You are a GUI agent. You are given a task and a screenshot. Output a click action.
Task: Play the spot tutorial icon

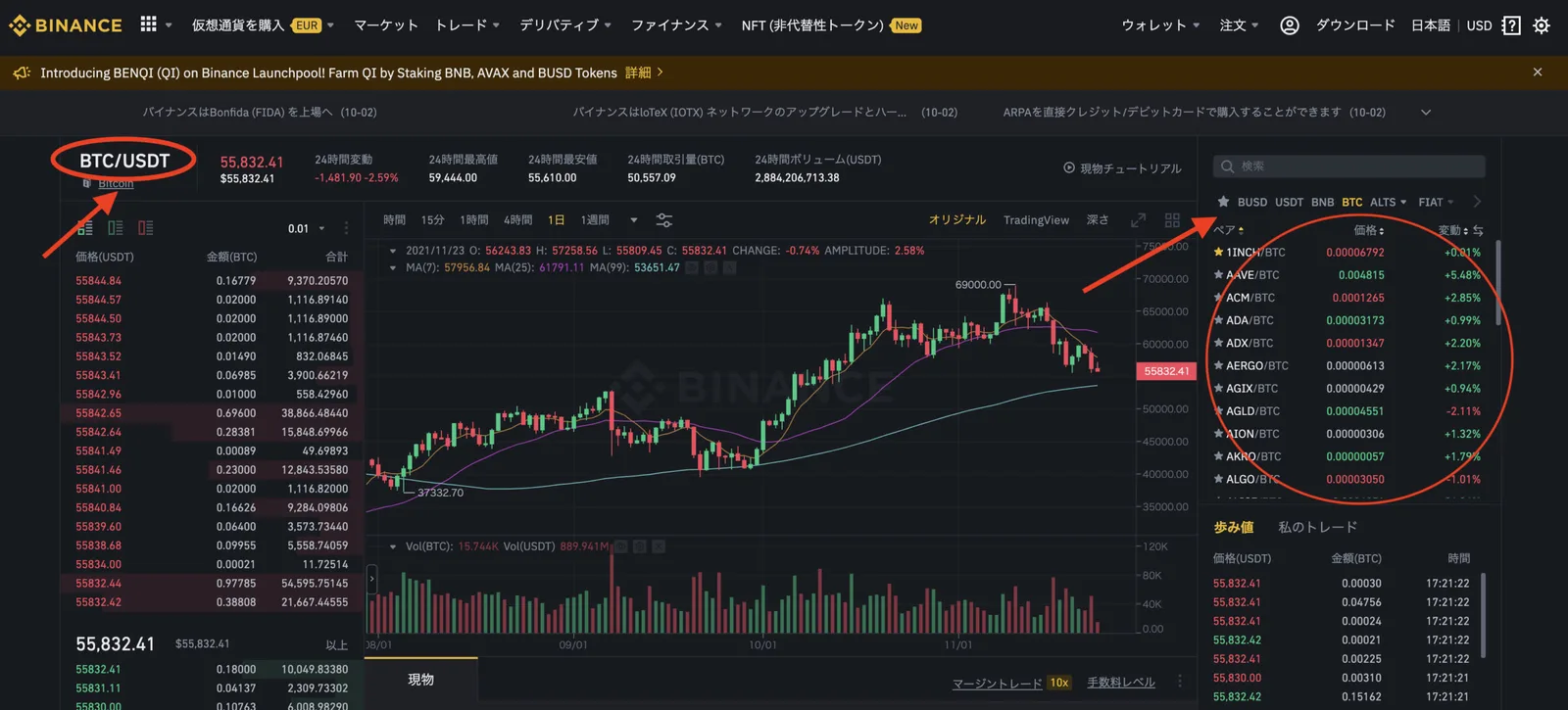pyautogui.click(x=1069, y=167)
